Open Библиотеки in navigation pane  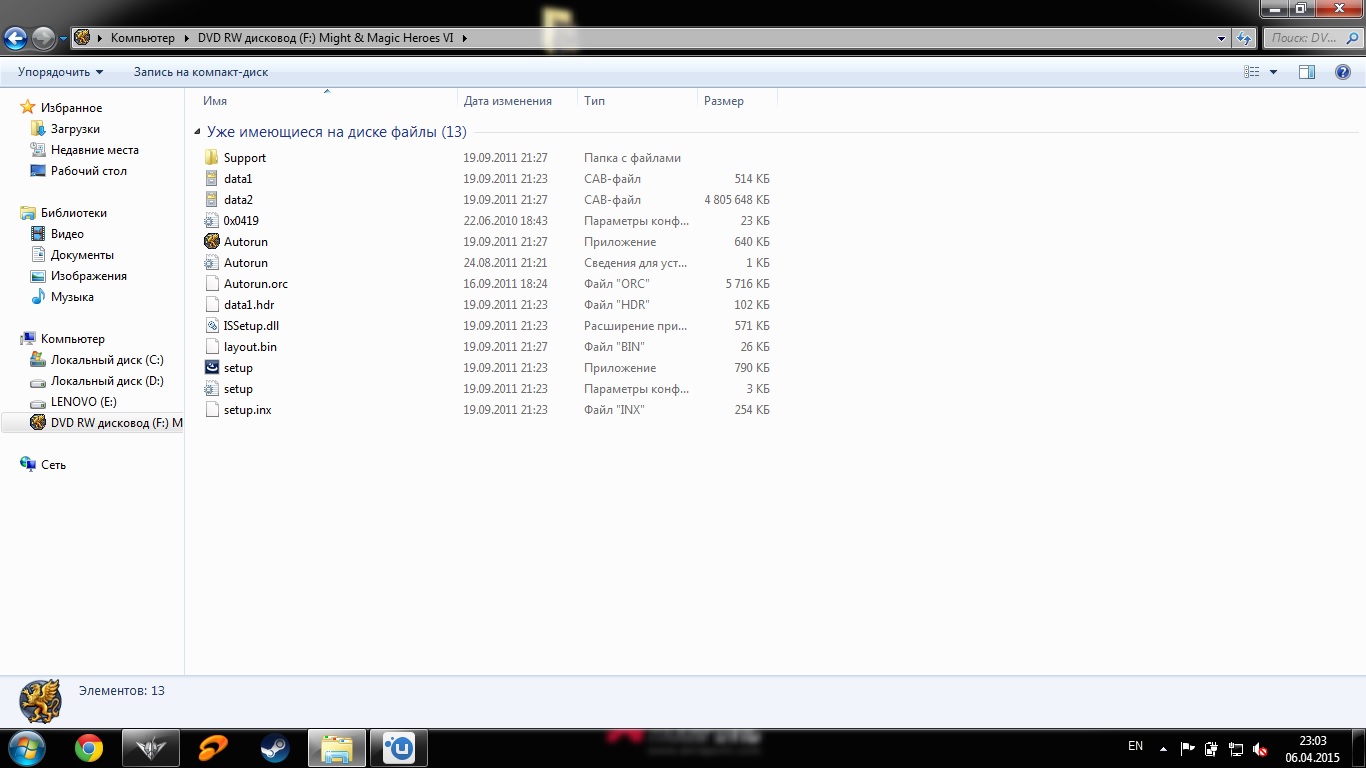point(73,213)
